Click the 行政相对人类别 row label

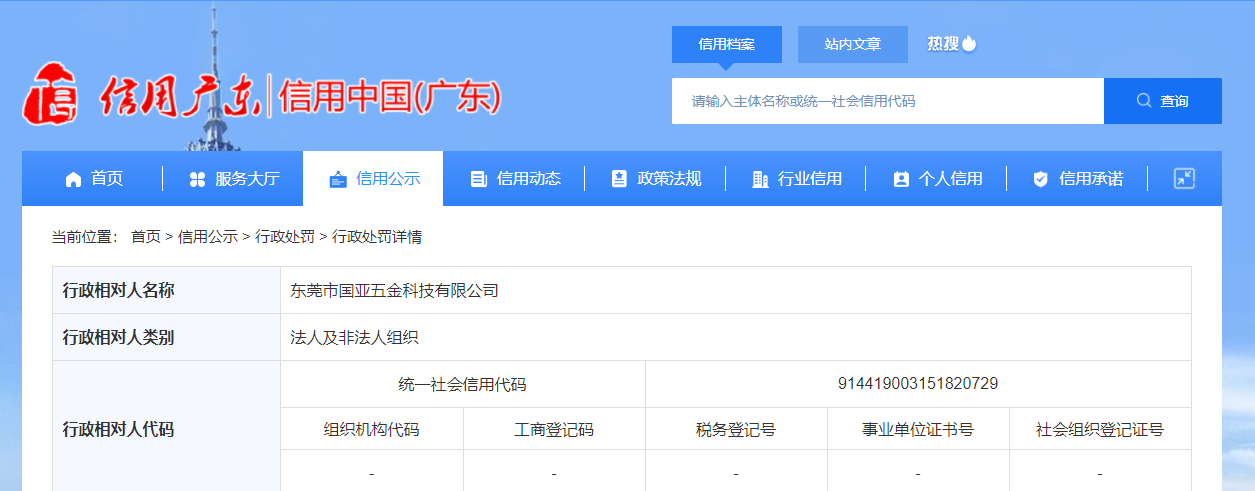click(119, 338)
